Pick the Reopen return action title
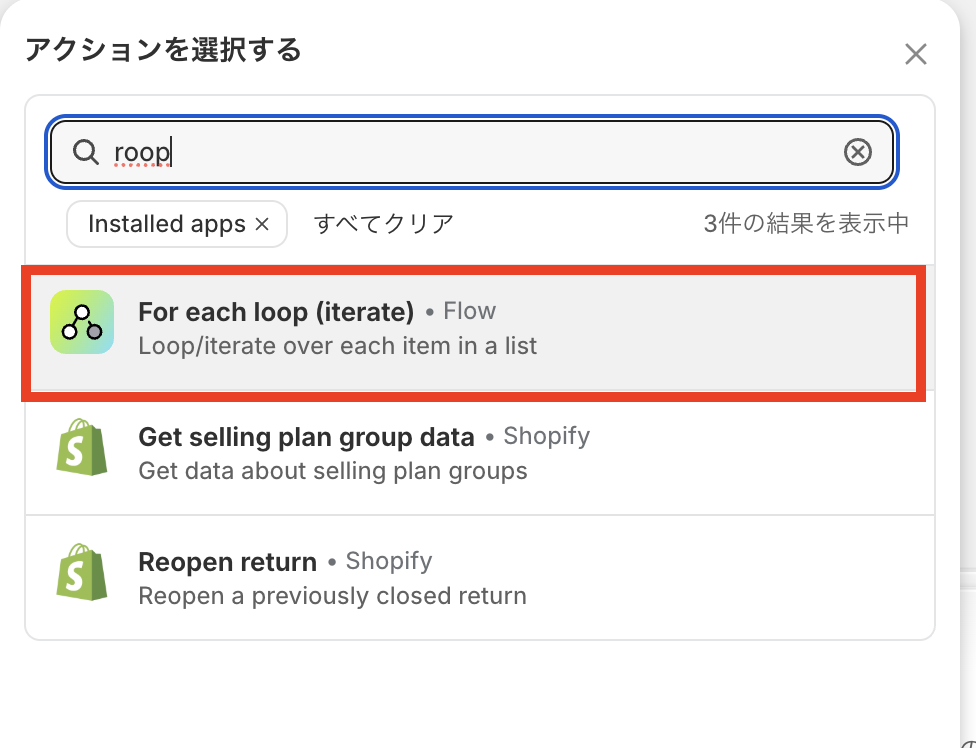Image resolution: width=976 pixels, height=748 pixels. 227,561
